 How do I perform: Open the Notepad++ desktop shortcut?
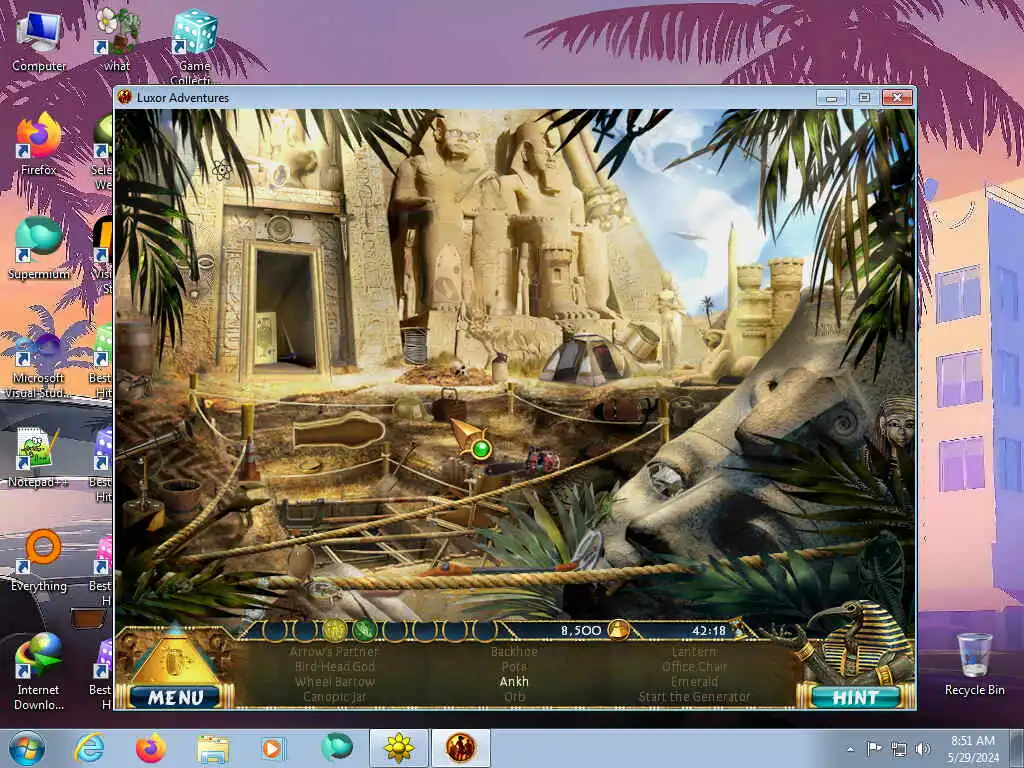[39, 457]
